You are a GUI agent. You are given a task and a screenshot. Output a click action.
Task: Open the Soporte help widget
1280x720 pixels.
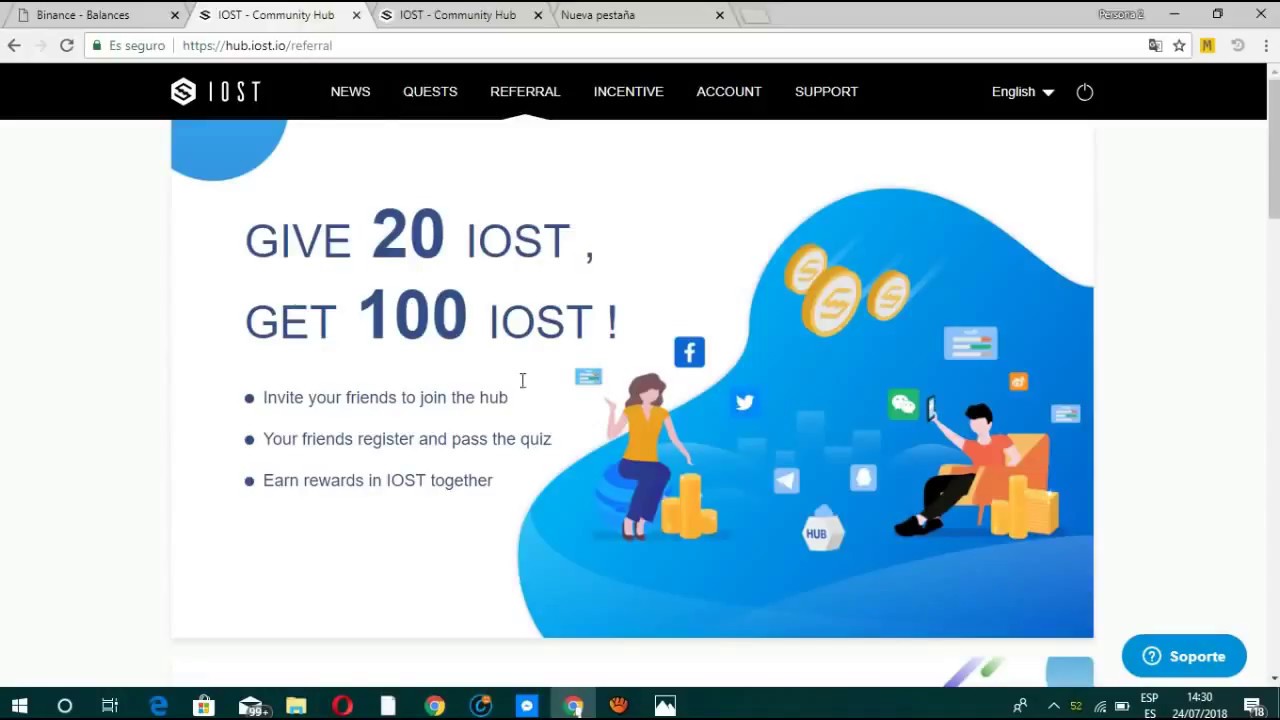pyautogui.click(x=1184, y=656)
